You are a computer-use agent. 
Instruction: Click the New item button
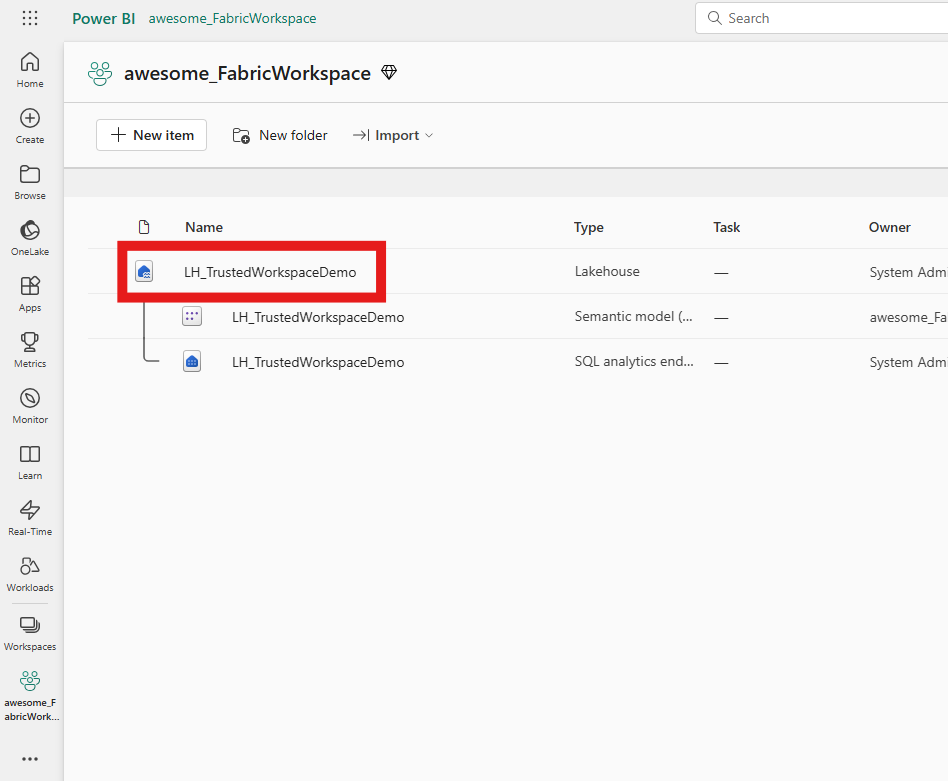(151, 135)
